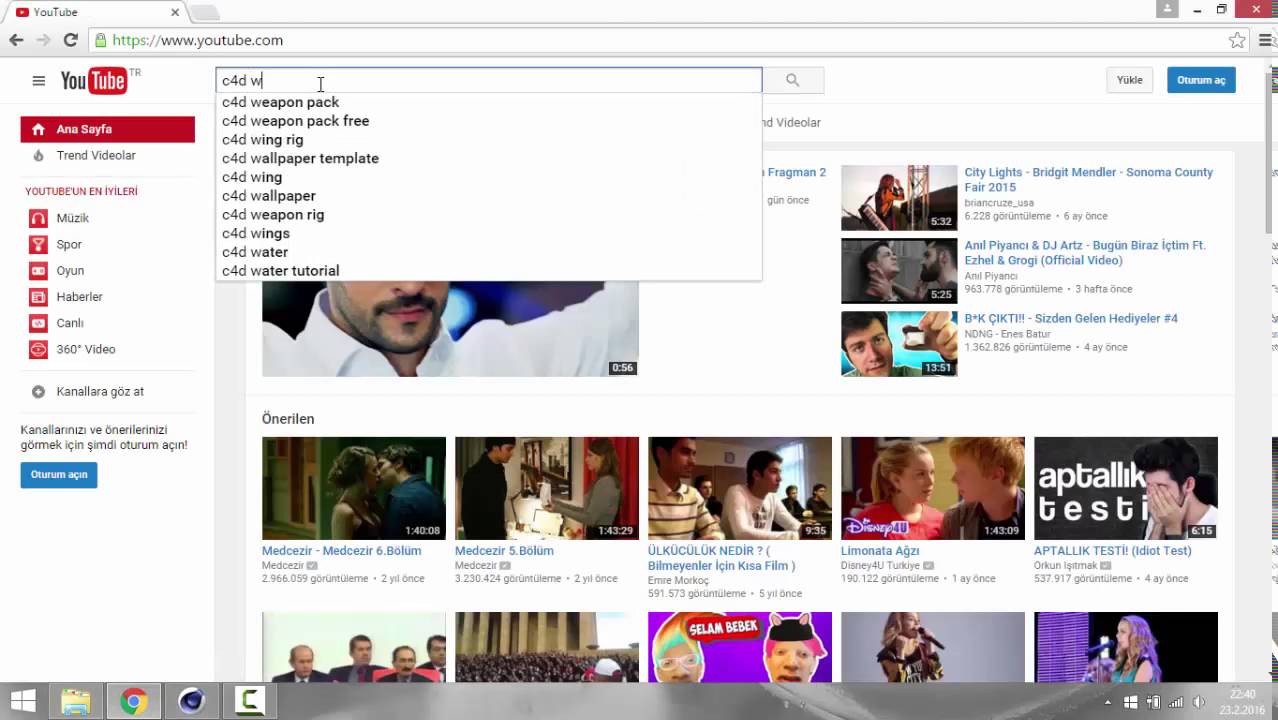Image resolution: width=1278 pixels, height=720 pixels.
Task: Select suggestion 'c4d weapon pack'
Action: (x=488, y=102)
